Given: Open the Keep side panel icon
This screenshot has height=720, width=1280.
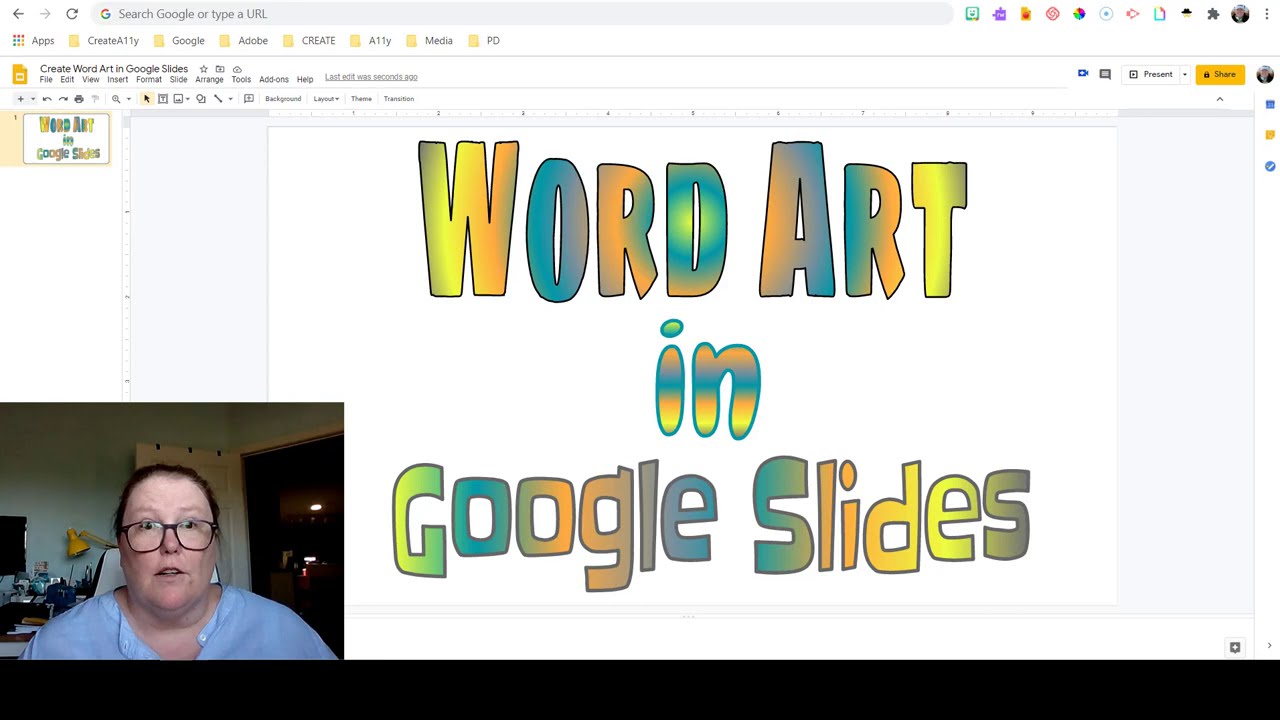Looking at the screenshot, I should point(1270,135).
